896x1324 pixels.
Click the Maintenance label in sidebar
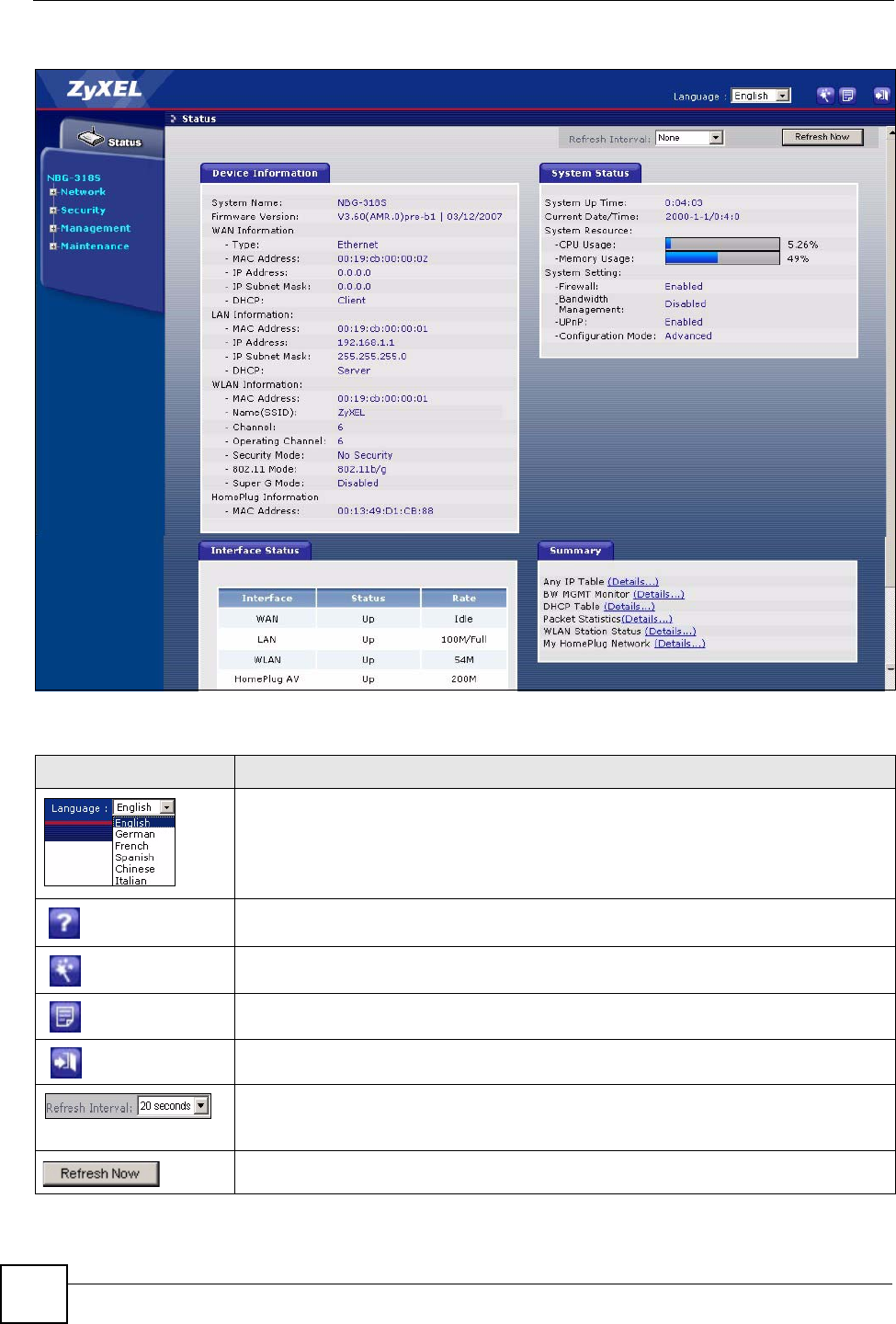click(x=95, y=246)
